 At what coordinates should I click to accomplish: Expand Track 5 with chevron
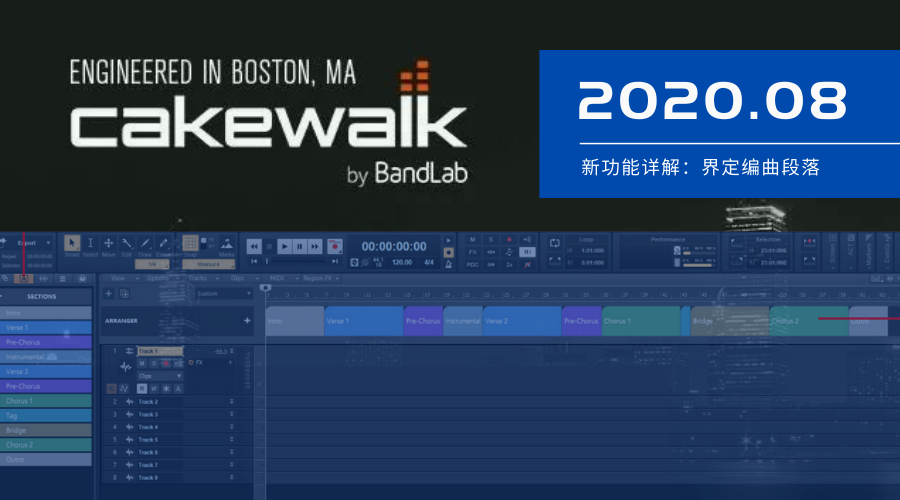point(232,440)
